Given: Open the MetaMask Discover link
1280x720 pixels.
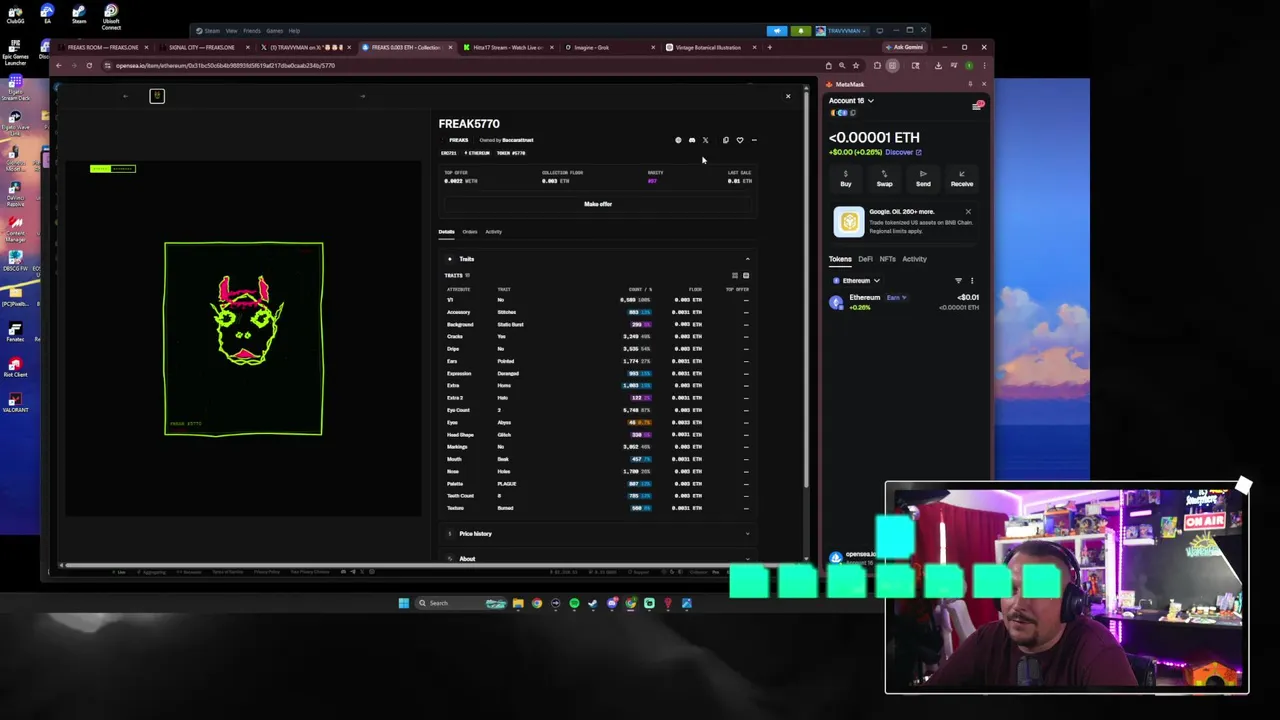Looking at the screenshot, I should click(903, 152).
